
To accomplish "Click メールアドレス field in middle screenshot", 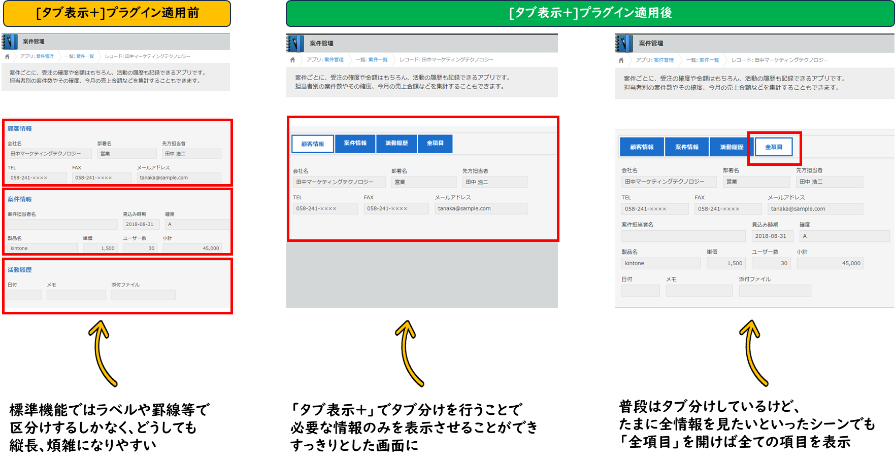I will click(x=481, y=208).
